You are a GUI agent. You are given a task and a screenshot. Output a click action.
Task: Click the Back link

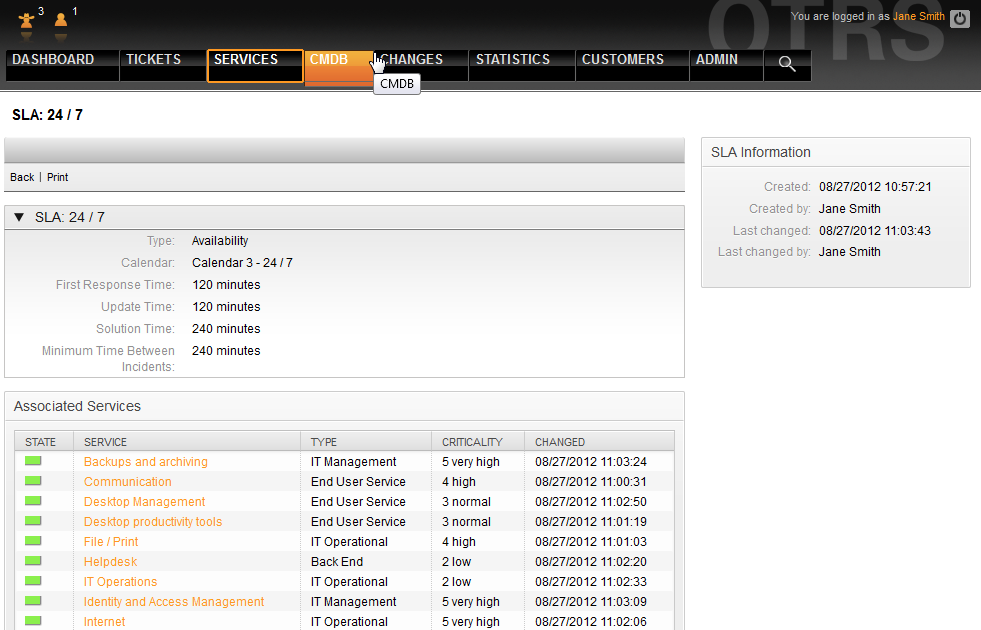[22, 177]
